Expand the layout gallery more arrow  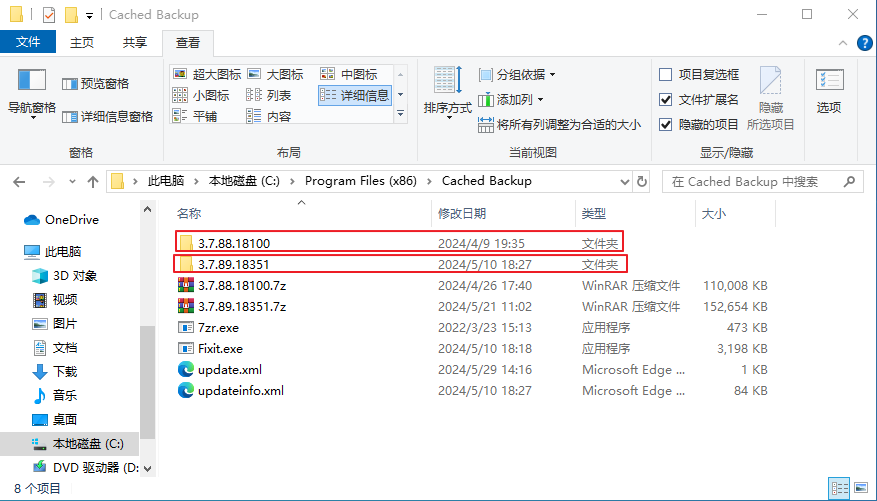tap(400, 114)
